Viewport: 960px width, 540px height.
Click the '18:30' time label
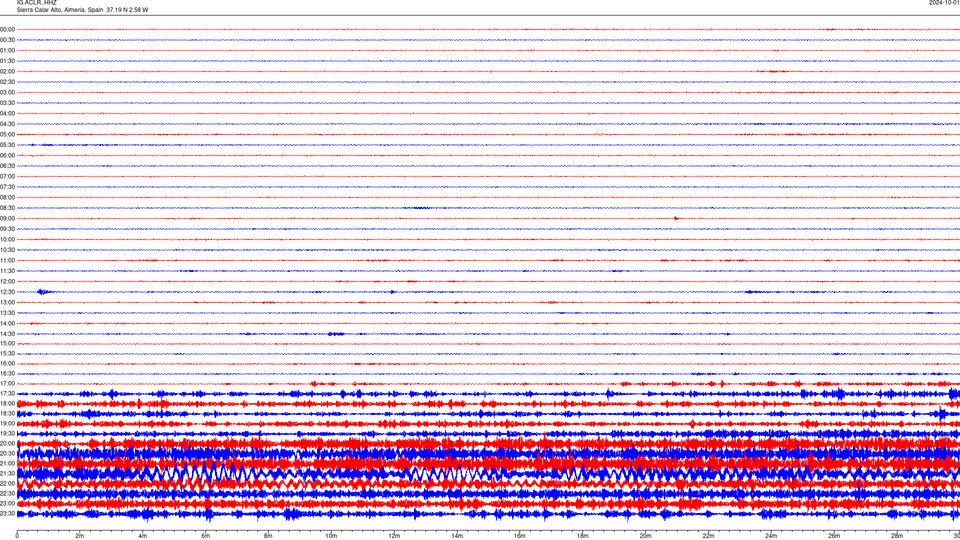pos(7,413)
